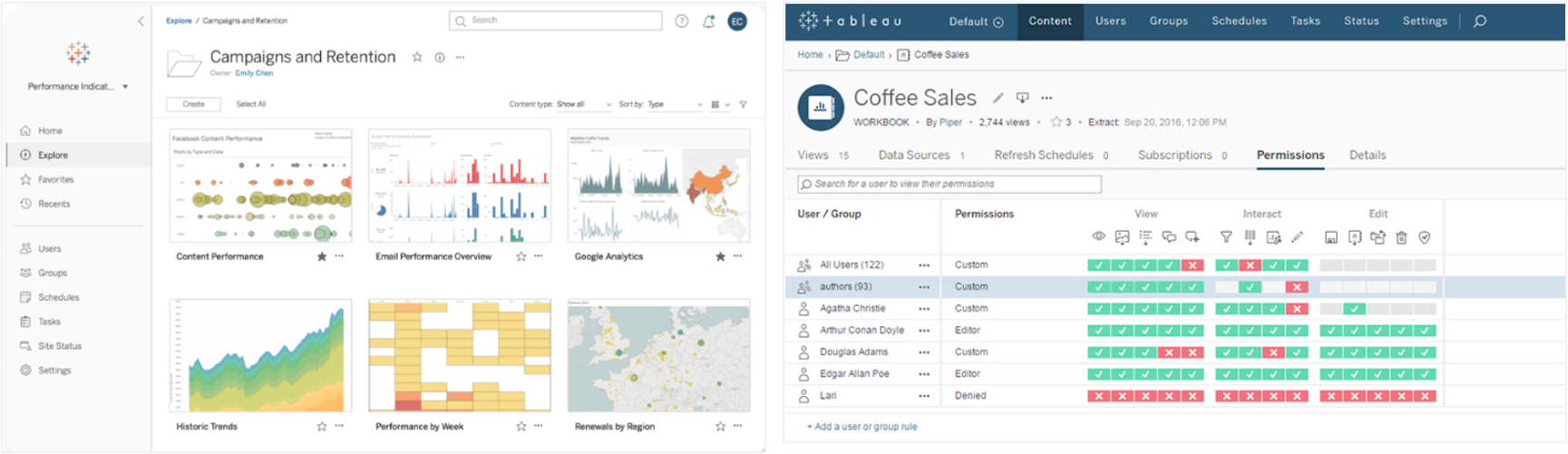This screenshot has height=454, width=1568.
Task: Open the Sort by Type dropdown
Action: coord(675,104)
